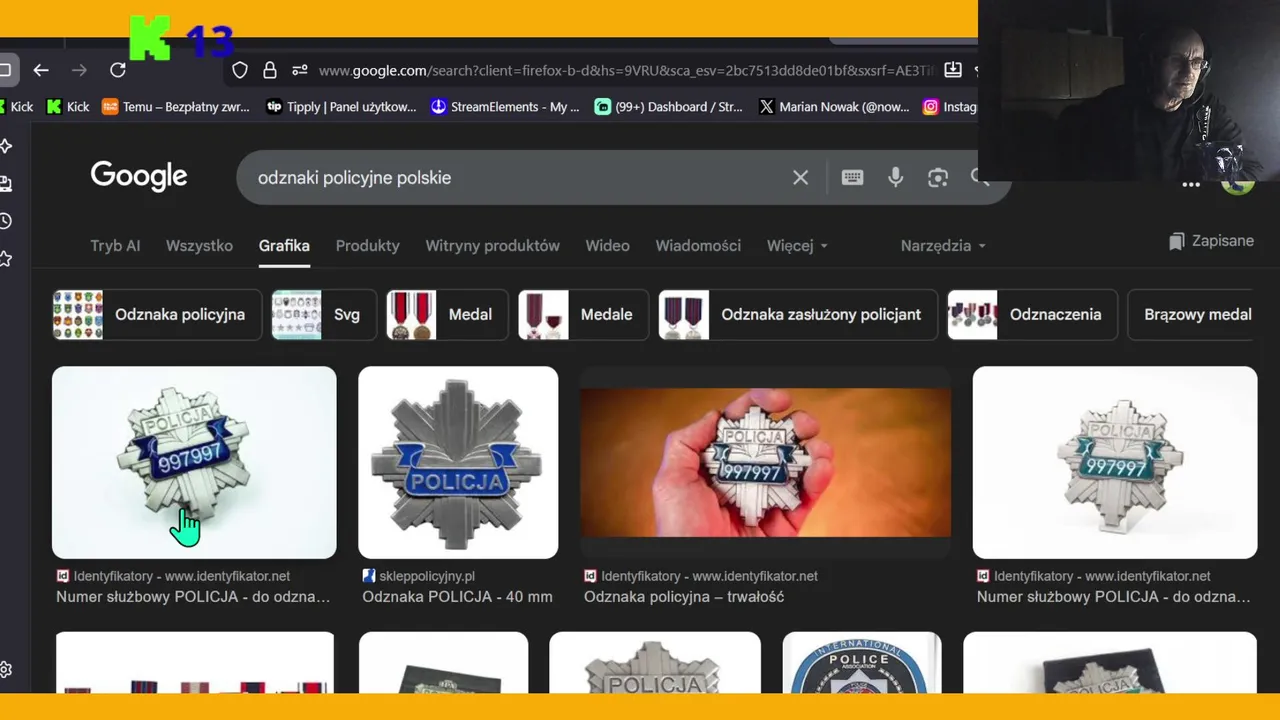1280x720 pixels.
Task: Open the sidebar settings gear icon
Action: click(x=5, y=669)
